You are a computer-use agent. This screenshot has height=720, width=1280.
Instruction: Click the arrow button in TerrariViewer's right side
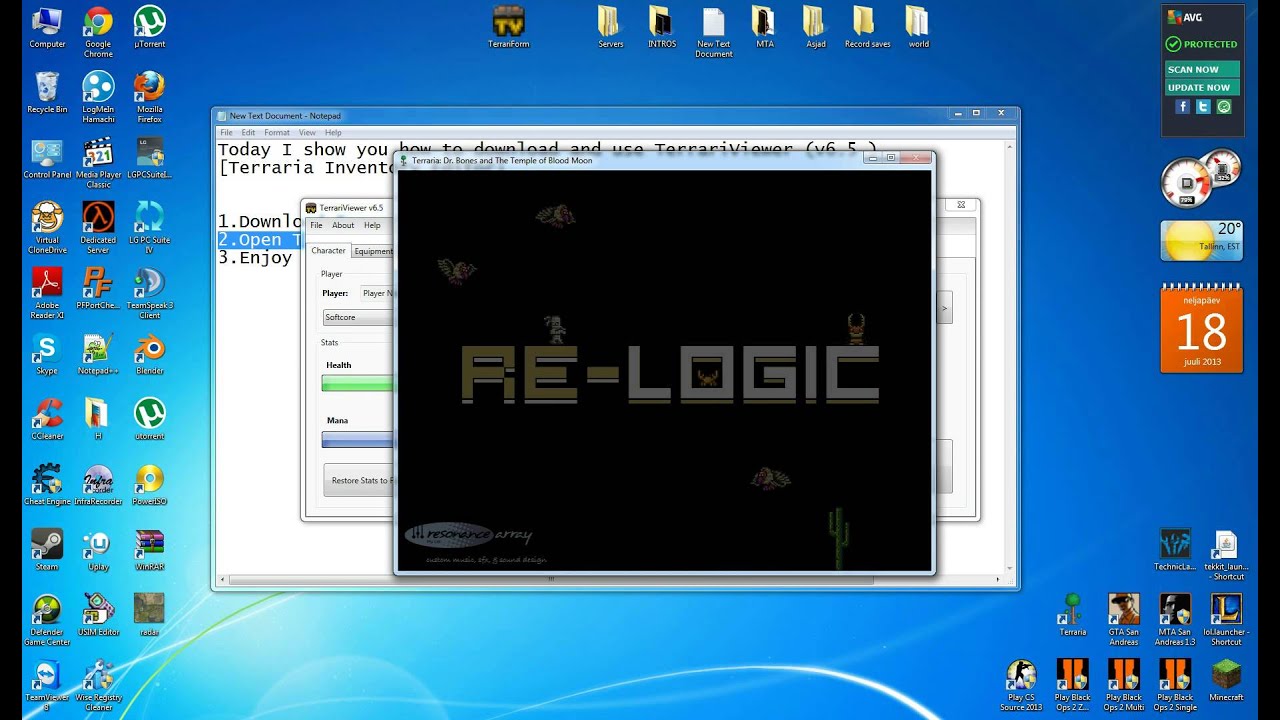coord(943,308)
